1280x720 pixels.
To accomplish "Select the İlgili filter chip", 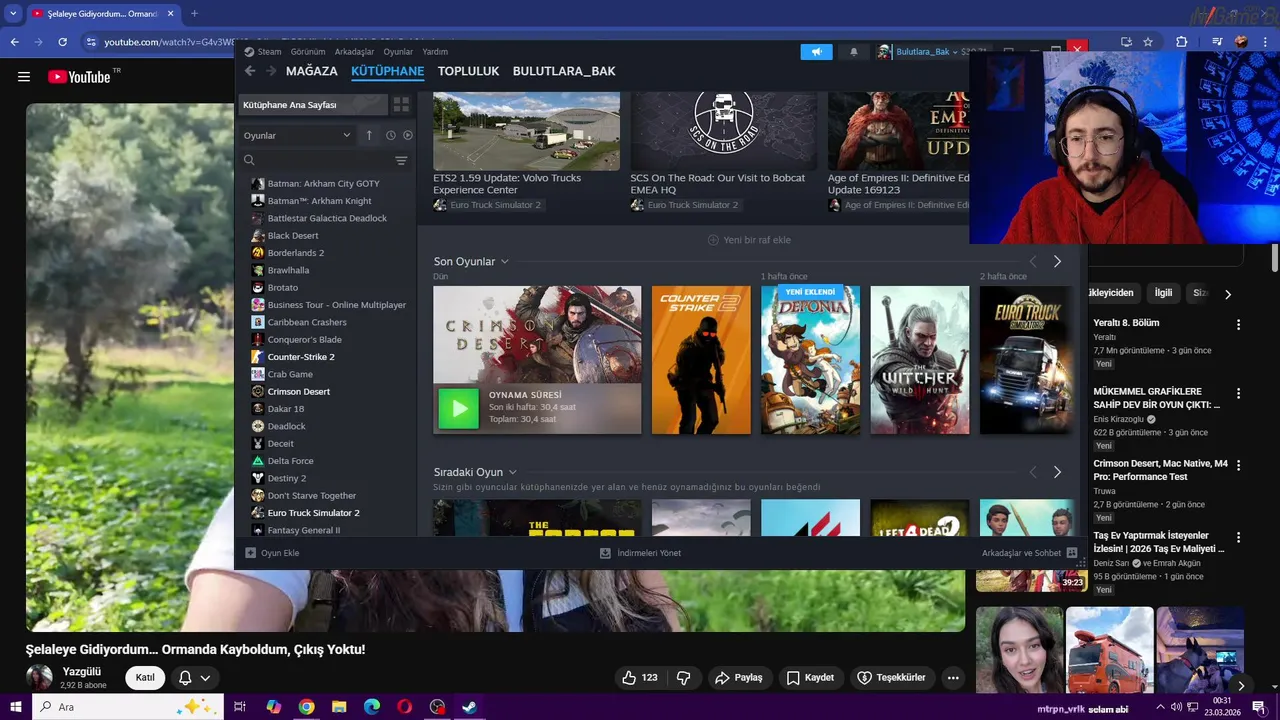I will [1163, 293].
